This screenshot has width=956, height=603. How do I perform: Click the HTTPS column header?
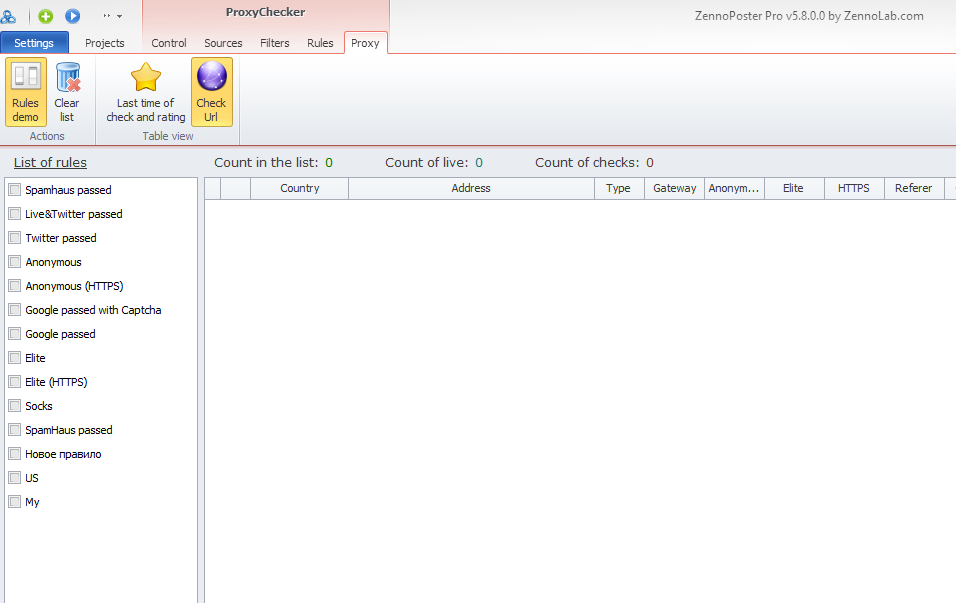854,188
